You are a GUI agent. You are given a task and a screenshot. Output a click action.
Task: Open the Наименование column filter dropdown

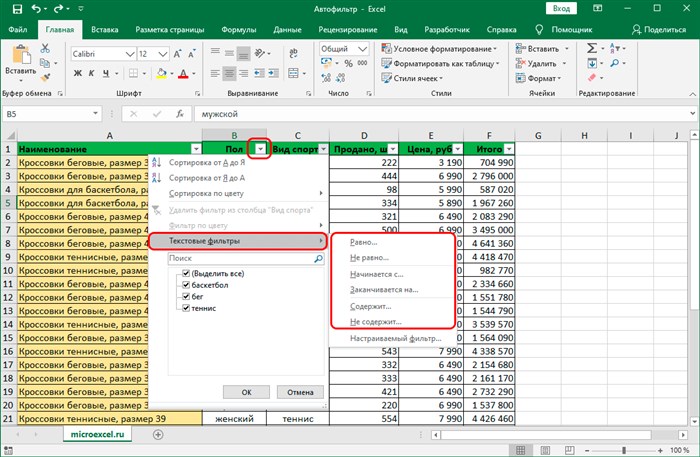tap(196, 149)
